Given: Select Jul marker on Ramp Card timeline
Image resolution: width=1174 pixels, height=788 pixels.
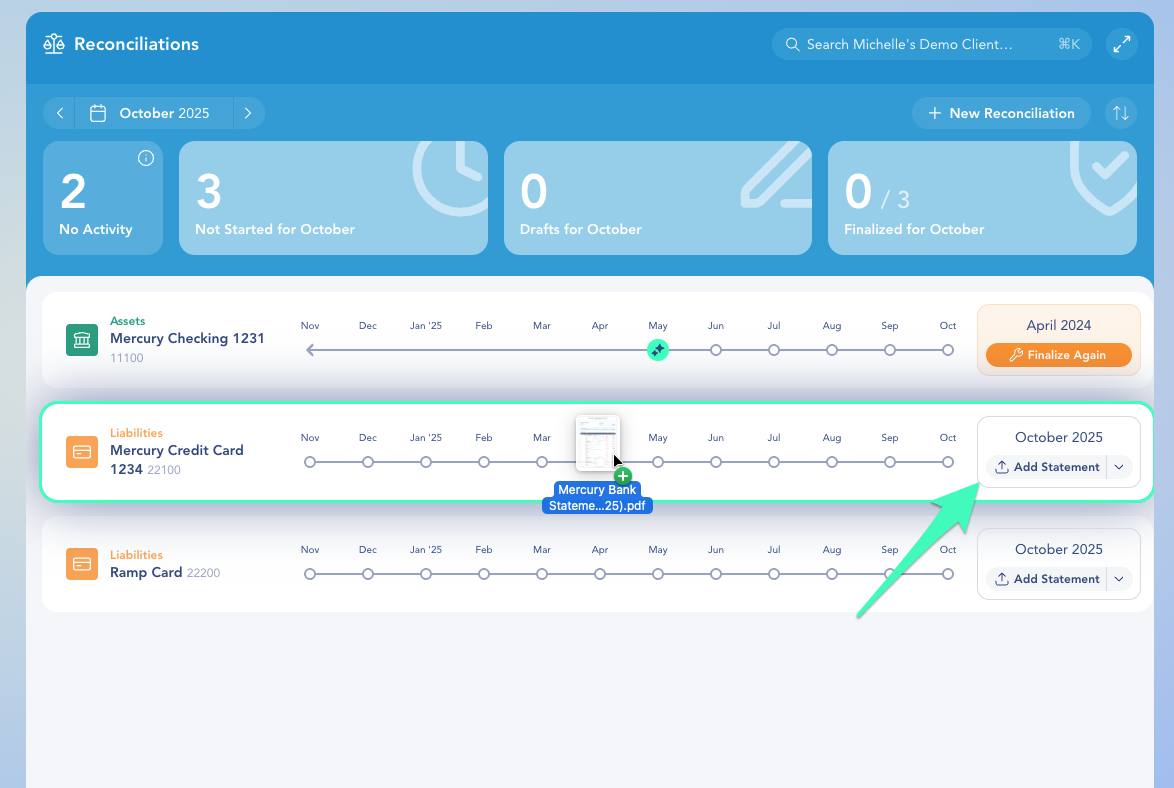Looking at the screenshot, I should 774,574.
